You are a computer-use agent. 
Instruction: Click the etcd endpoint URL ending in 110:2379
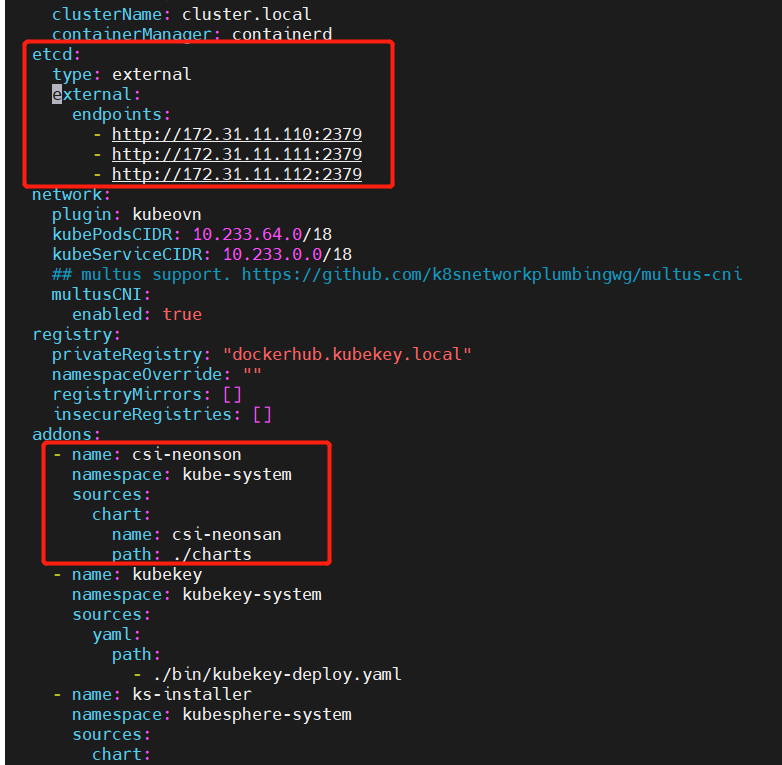(236, 134)
